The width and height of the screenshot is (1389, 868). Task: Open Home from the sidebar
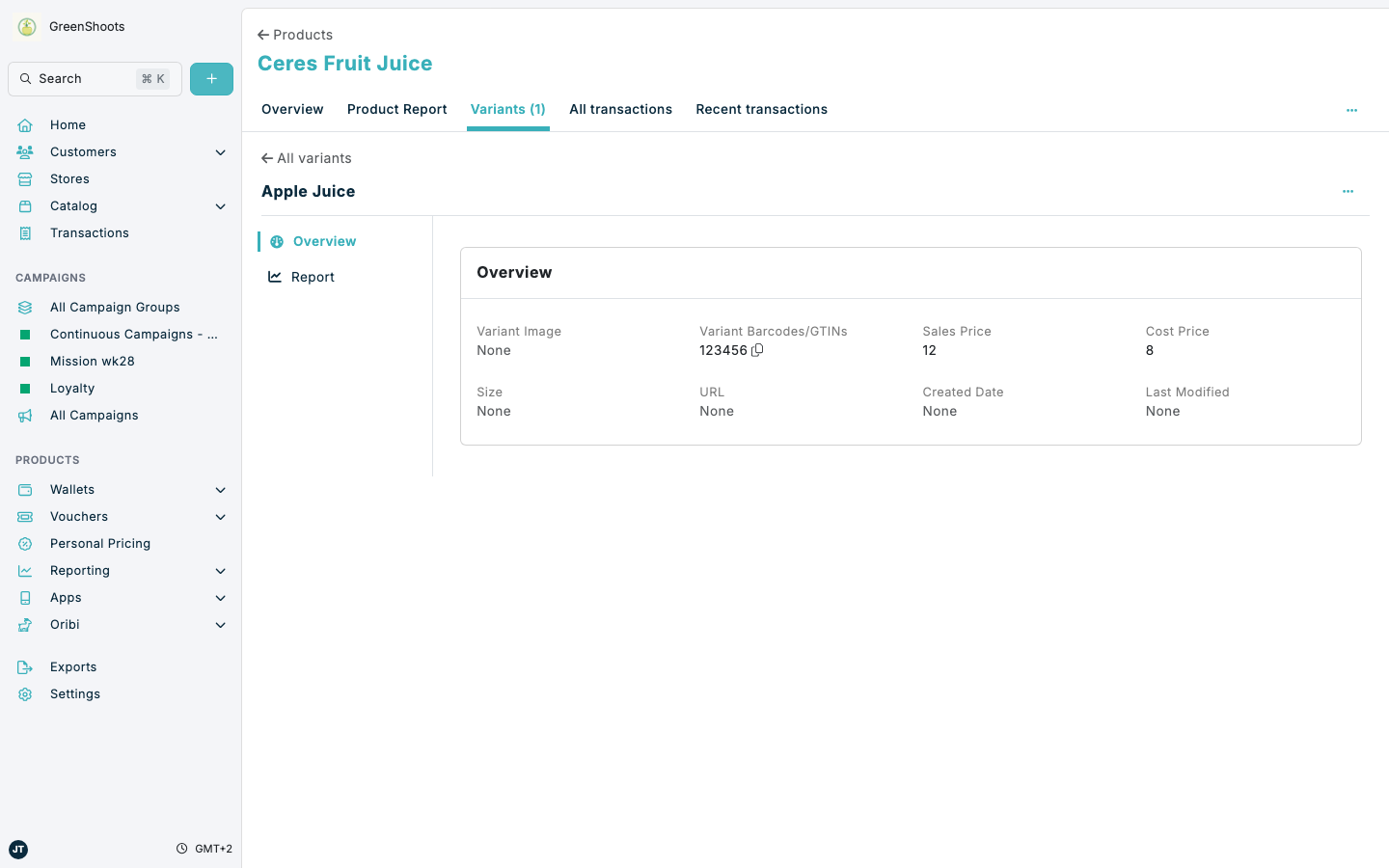[68, 124]
